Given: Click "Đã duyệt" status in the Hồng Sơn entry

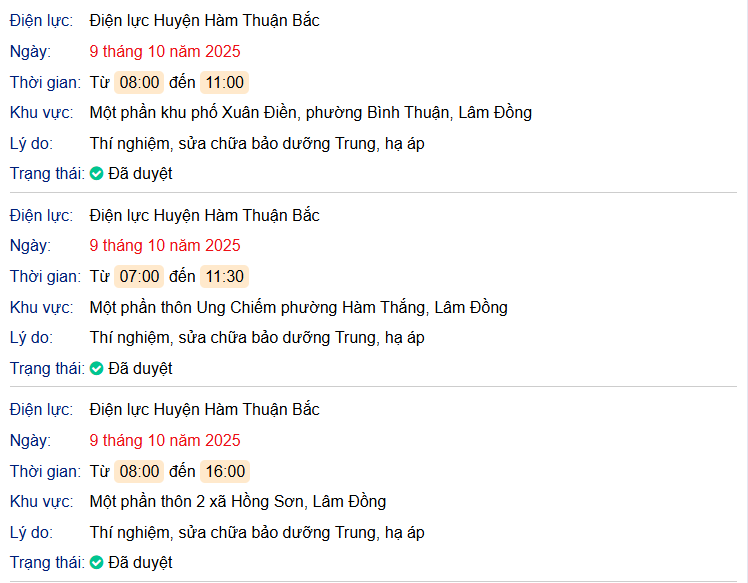Looking at the screenshot, I should pyautogui.click(x=140, y=563).
